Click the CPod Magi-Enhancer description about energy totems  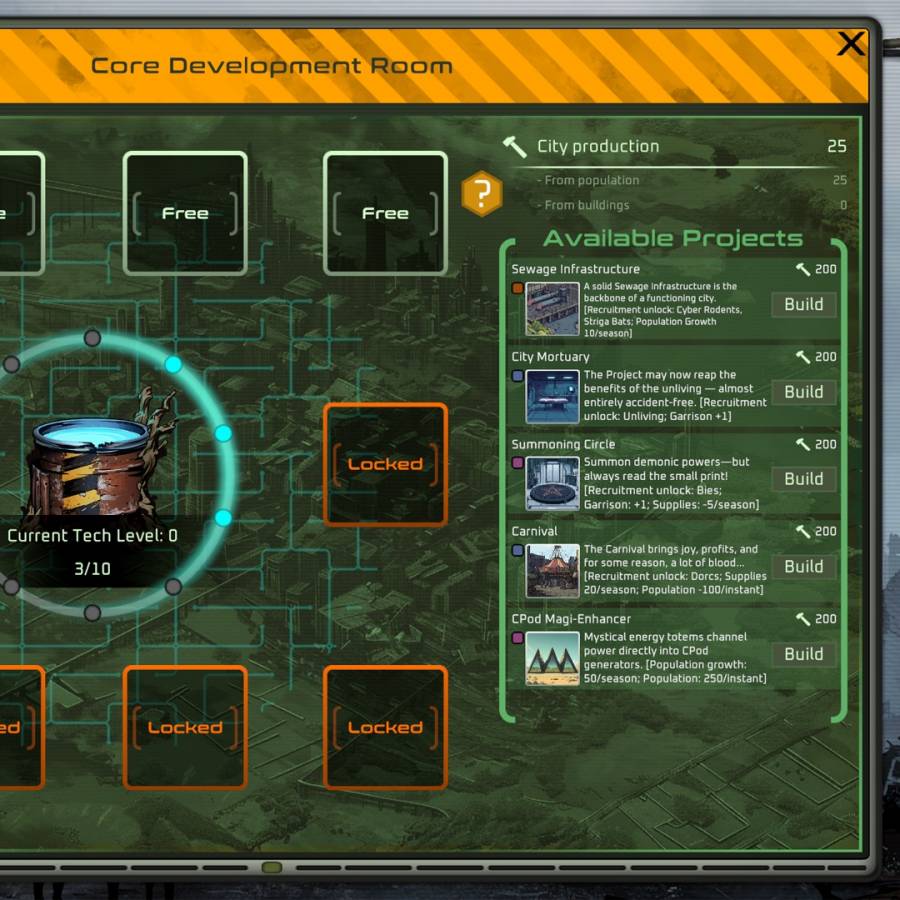click(x=675, y=658)
